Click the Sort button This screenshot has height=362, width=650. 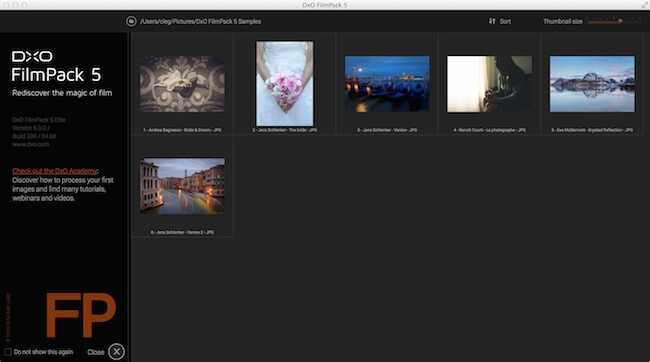tap(500, 21)
